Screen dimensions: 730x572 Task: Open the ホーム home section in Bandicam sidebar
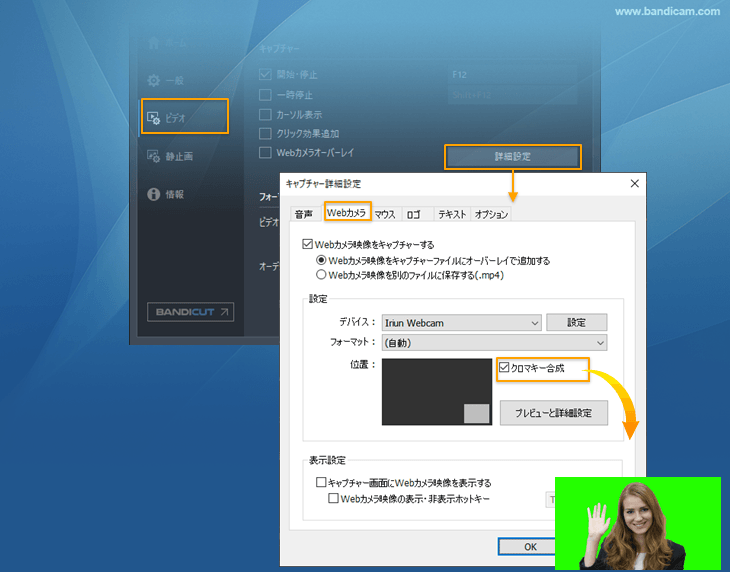click(x=168, y=43)
